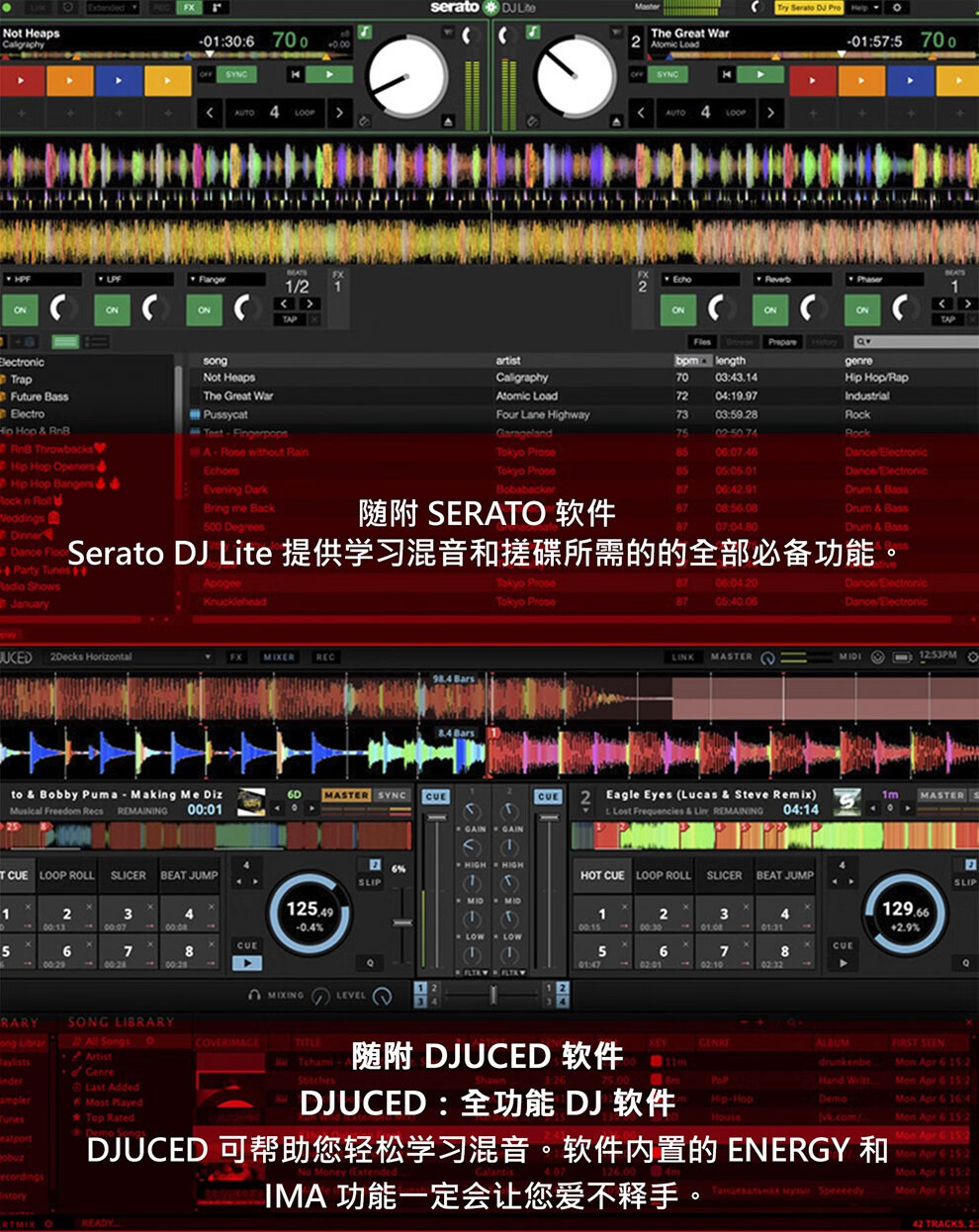Adjust the headphone LEVEL knob in DJUCED
The height and width of the screenshot is (1232, 979).
pos(382,996)
